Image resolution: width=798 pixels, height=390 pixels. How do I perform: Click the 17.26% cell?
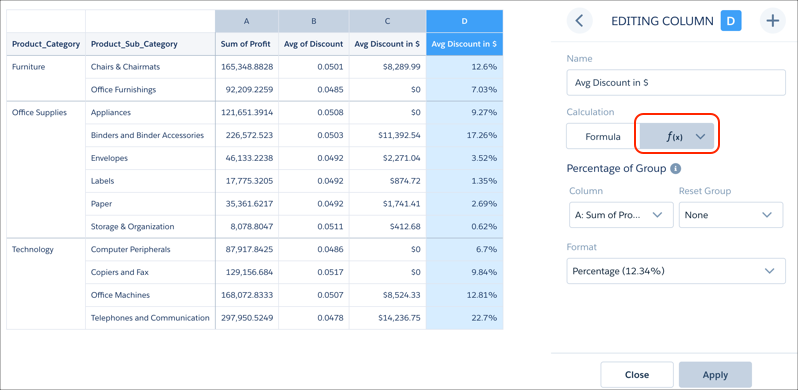(x=464, y=135)
